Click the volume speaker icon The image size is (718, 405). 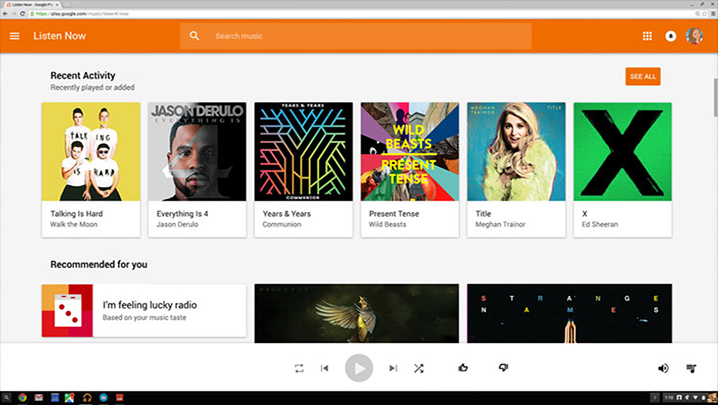point(663,368)
